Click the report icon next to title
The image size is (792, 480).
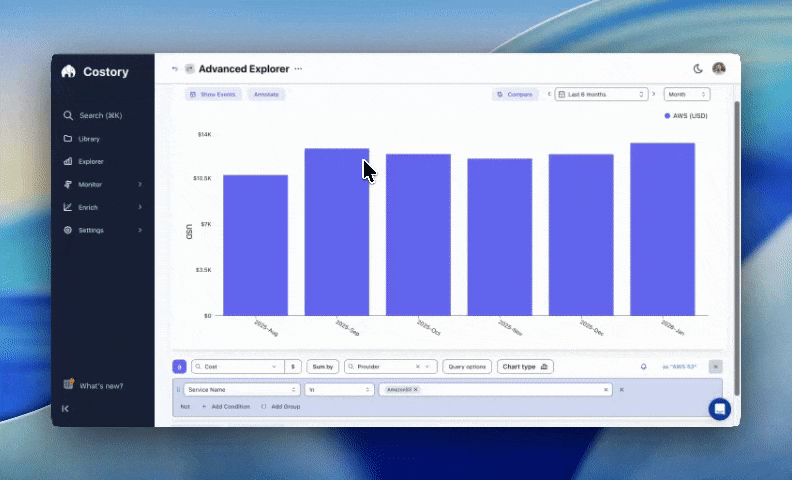(189, 69)
